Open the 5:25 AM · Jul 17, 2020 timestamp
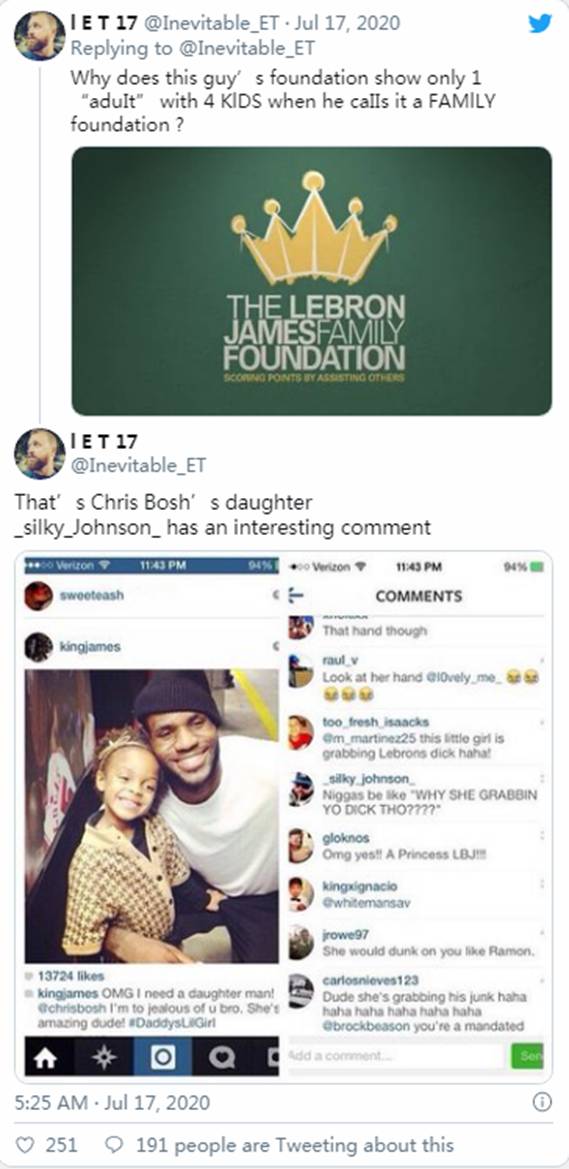569x1169 pixels. (x=113, y=1102)
